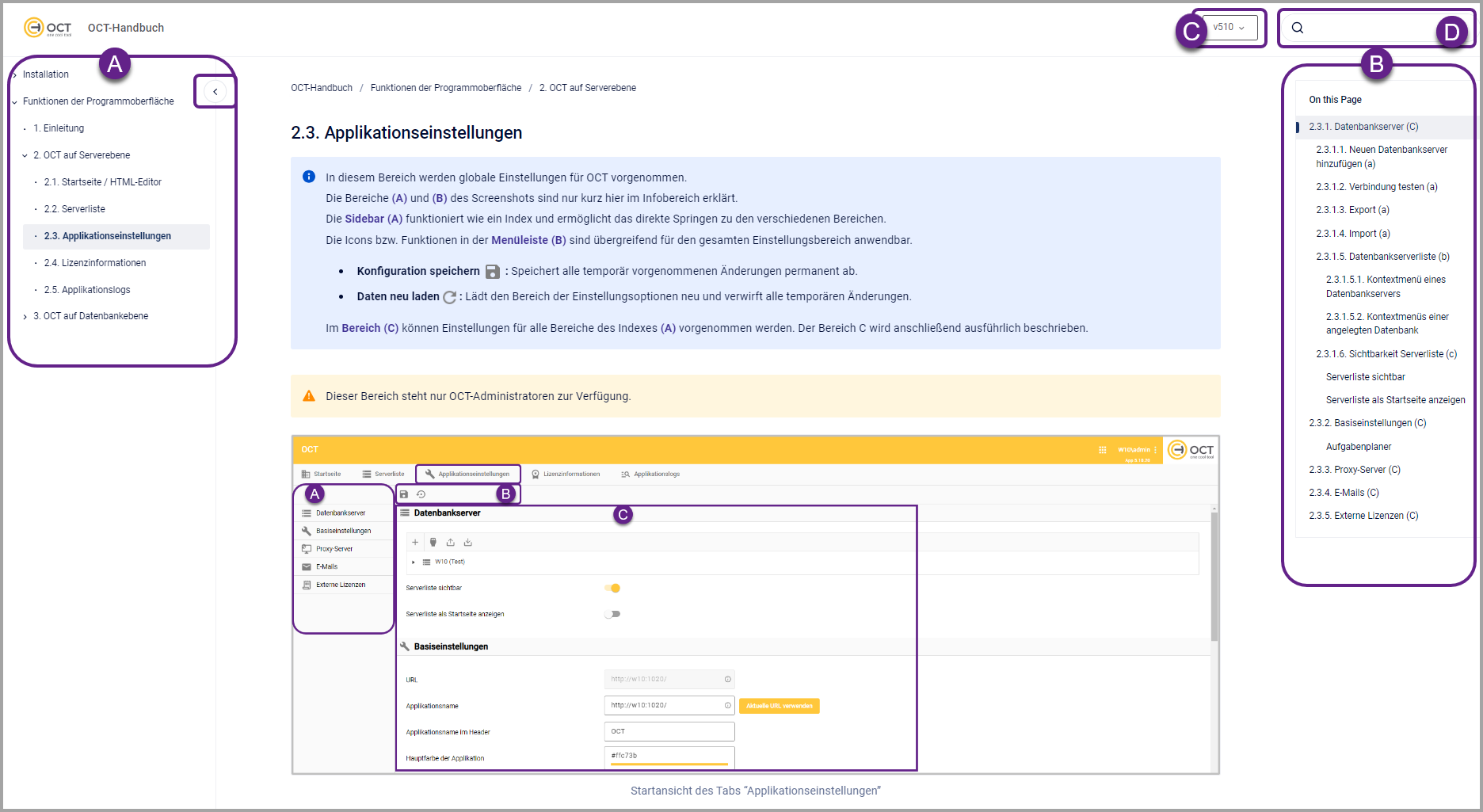Image resolution: width=1483 pixels, height=812 pixels.
Task: Click the W10\admin user menu dots
Action: tap(1156, 450)
